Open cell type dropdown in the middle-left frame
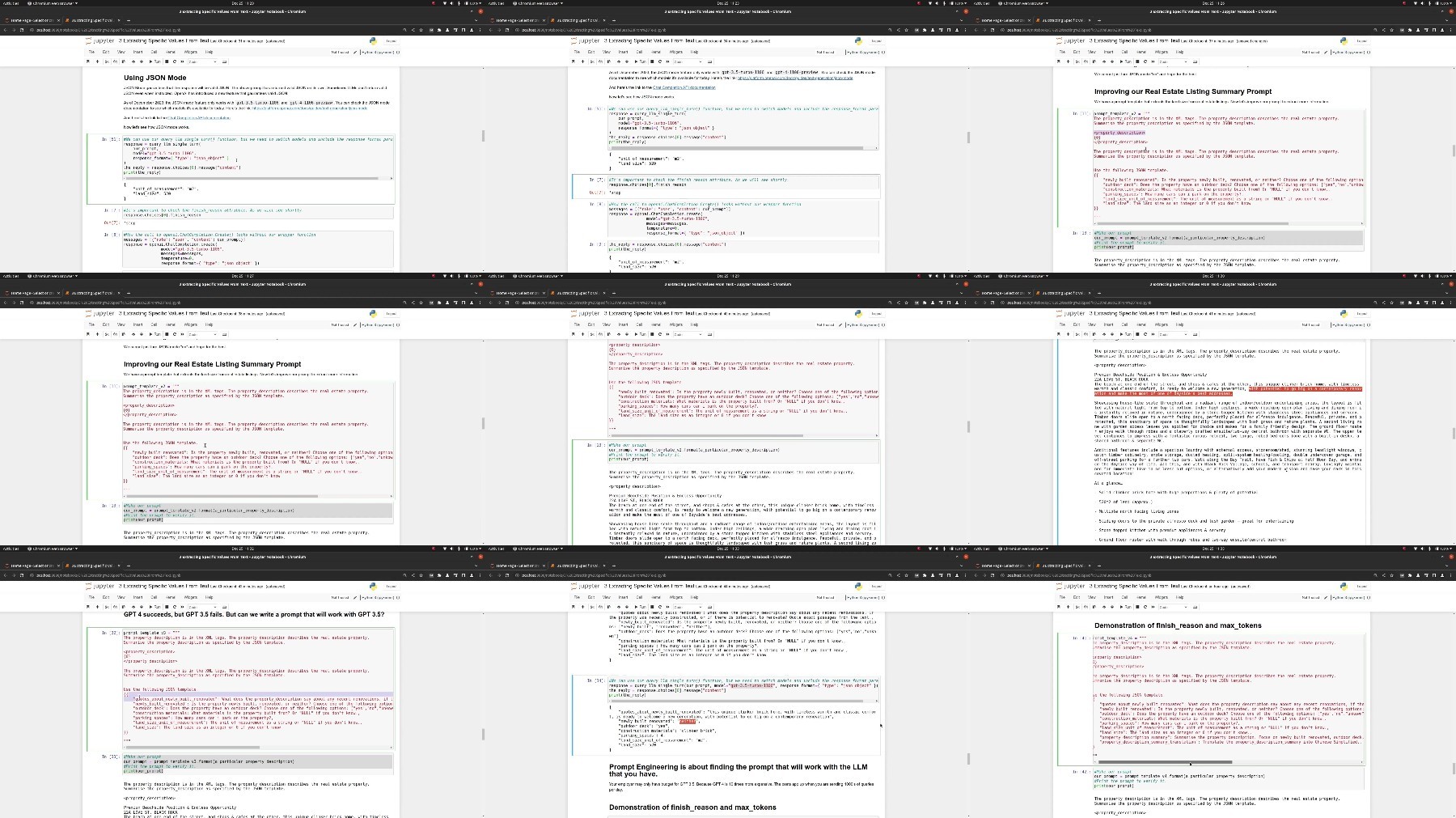1456x818 pixels. (x=202, y=334)
